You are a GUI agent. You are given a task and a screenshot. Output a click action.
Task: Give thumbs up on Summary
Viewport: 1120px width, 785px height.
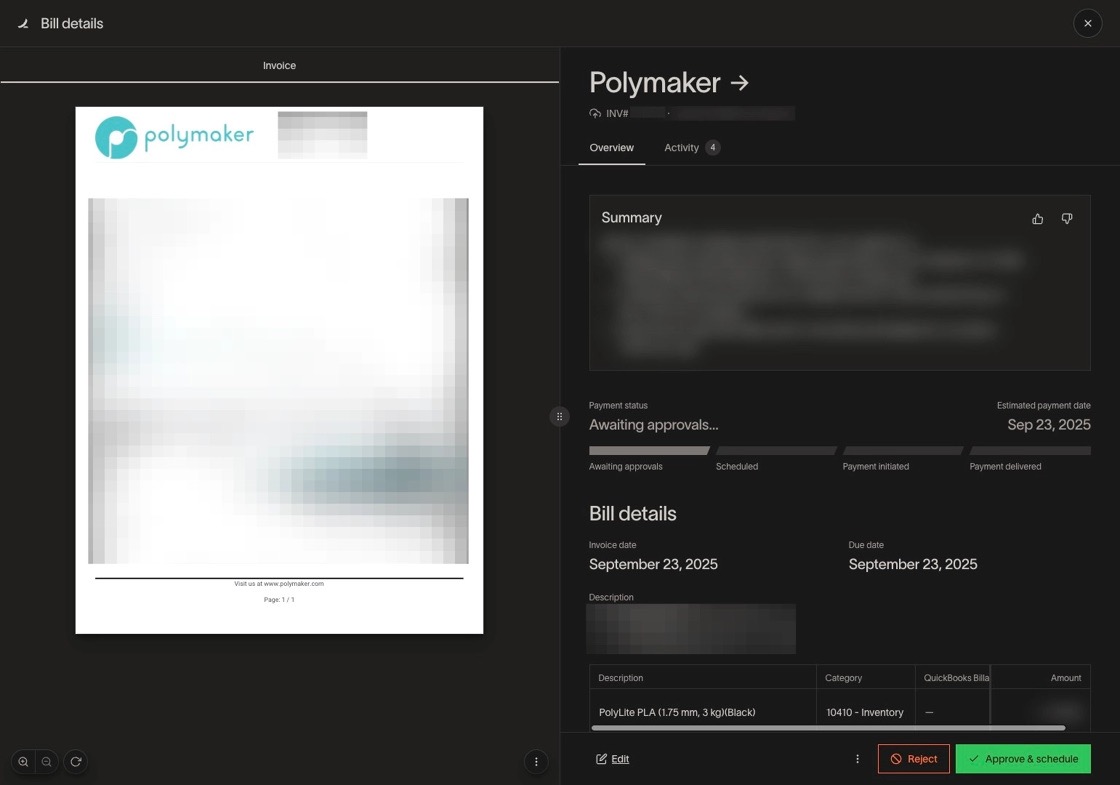coord(1037,219)
